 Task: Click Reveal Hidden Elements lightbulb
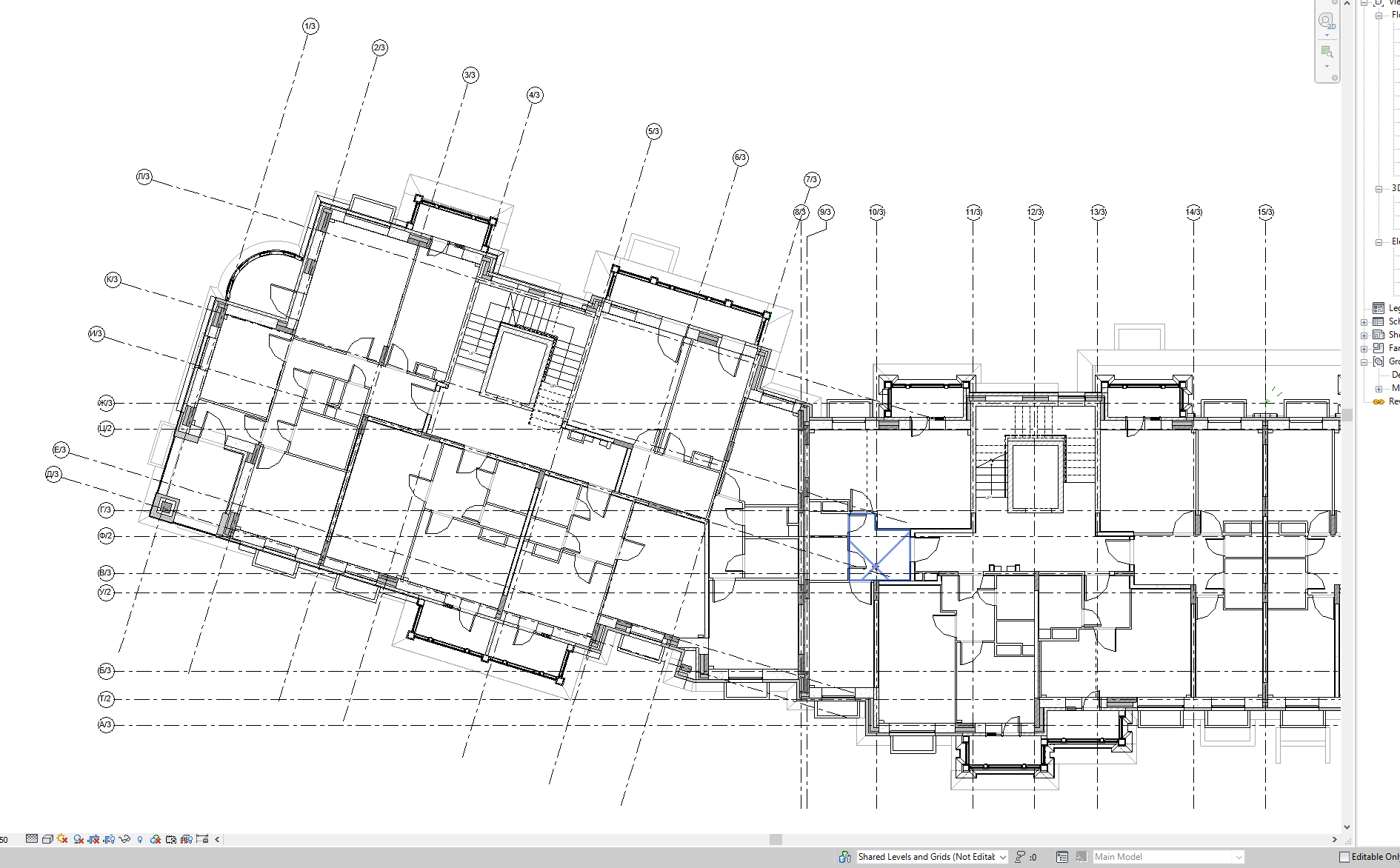click(140, 839)
